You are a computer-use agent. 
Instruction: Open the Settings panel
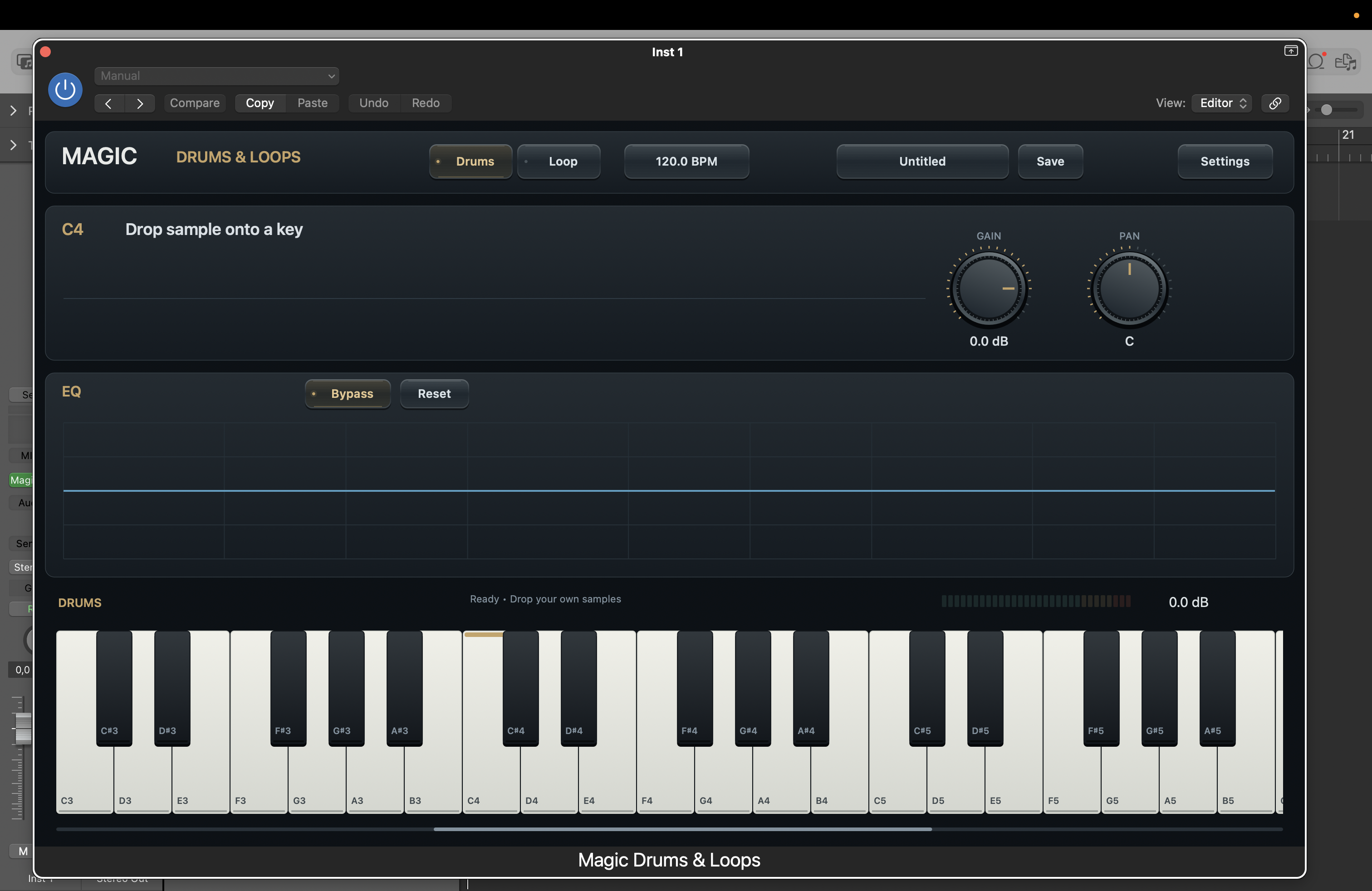pyautogui.click(x=1225, y=162)
